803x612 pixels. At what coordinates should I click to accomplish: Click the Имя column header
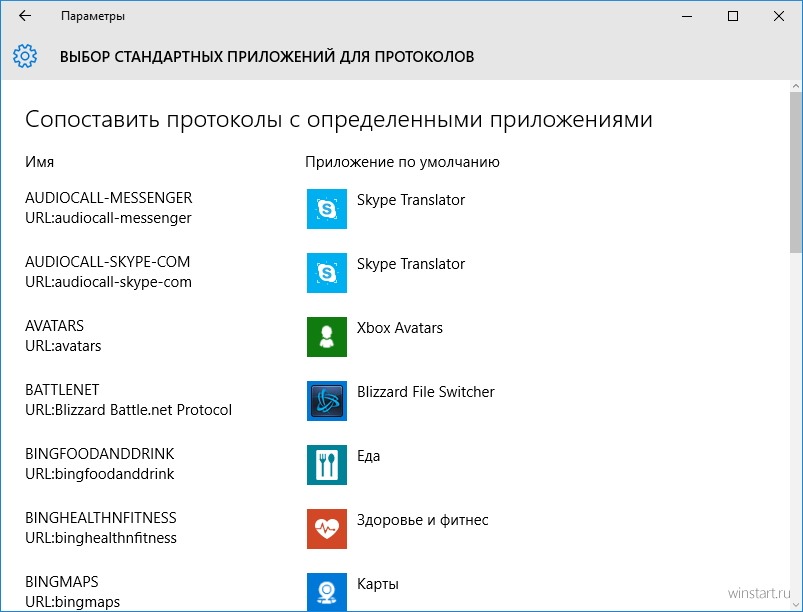39,162
